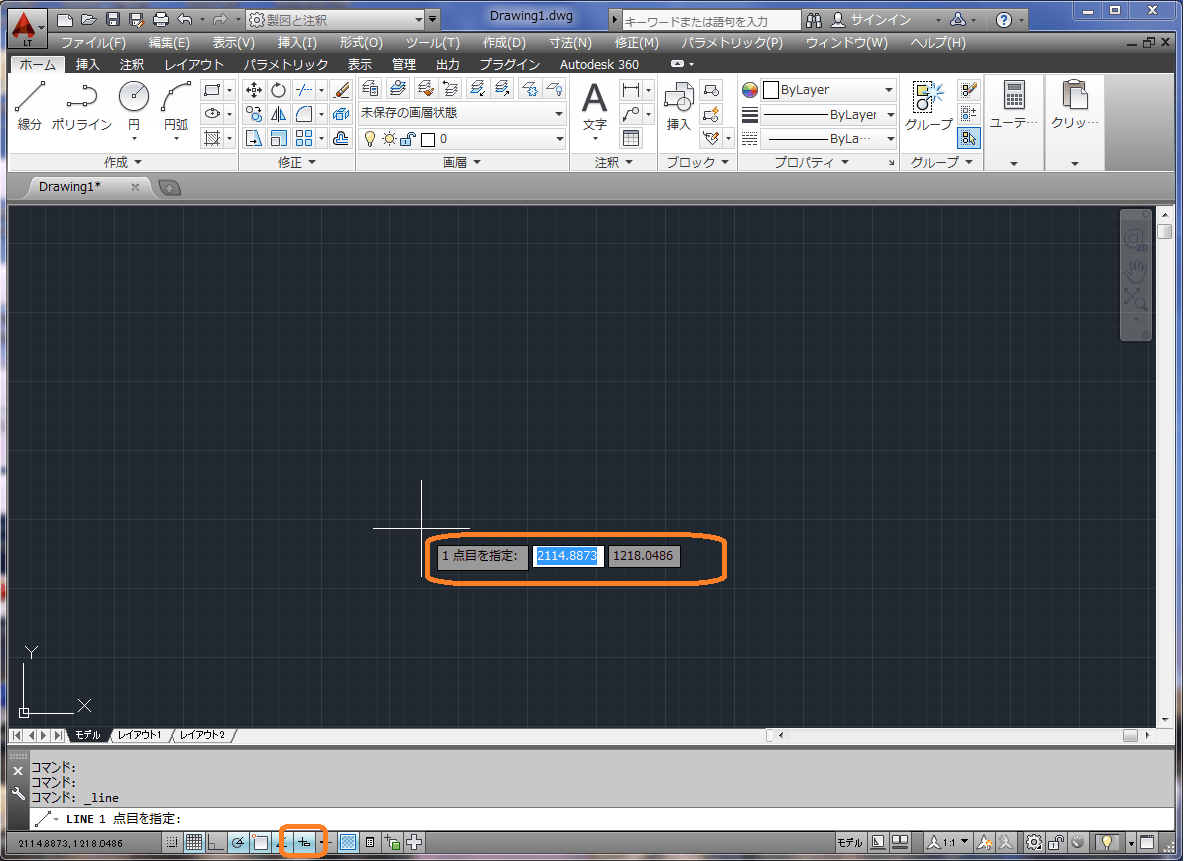The width and height of the screenshot is (1184, 861).
Task: Open the annotation scale 1:1 dropdown
Action: coord(948,842)
